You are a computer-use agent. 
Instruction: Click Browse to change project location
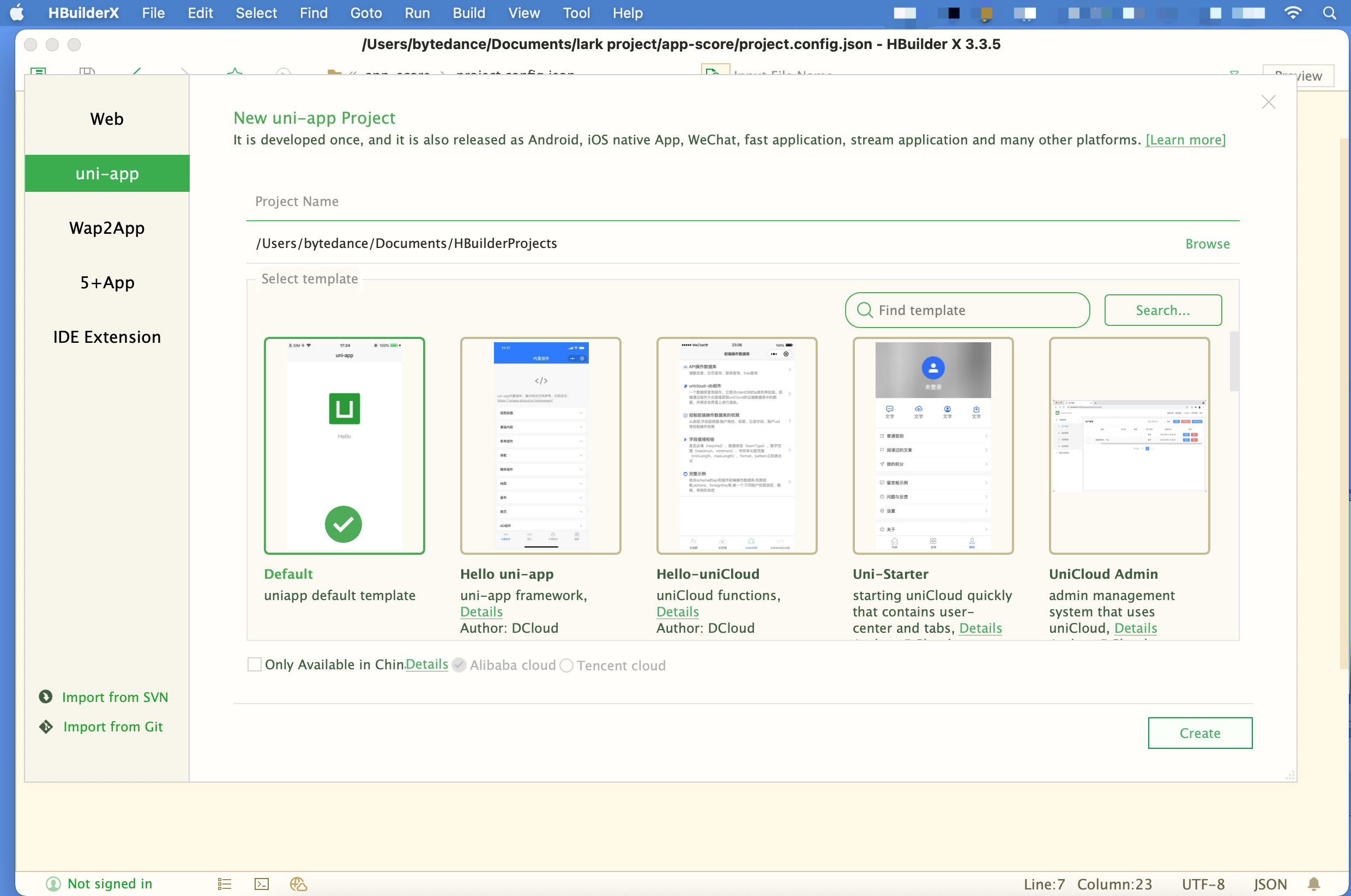pos(1207,244)
